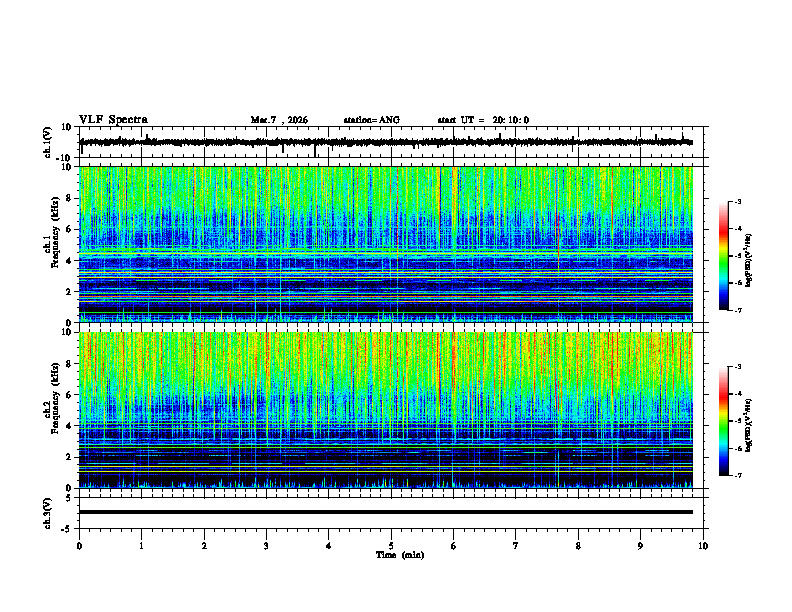Click the "4" kHz tick on ch.2 frequency axis

(x=69, y=426)
